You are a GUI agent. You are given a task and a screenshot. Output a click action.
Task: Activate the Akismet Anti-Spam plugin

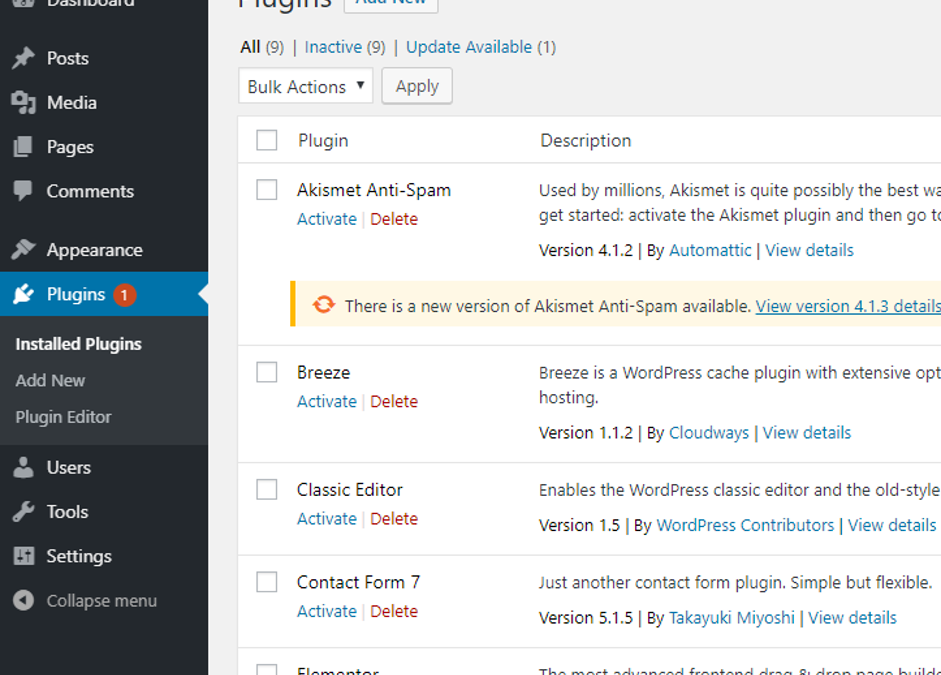326,219
